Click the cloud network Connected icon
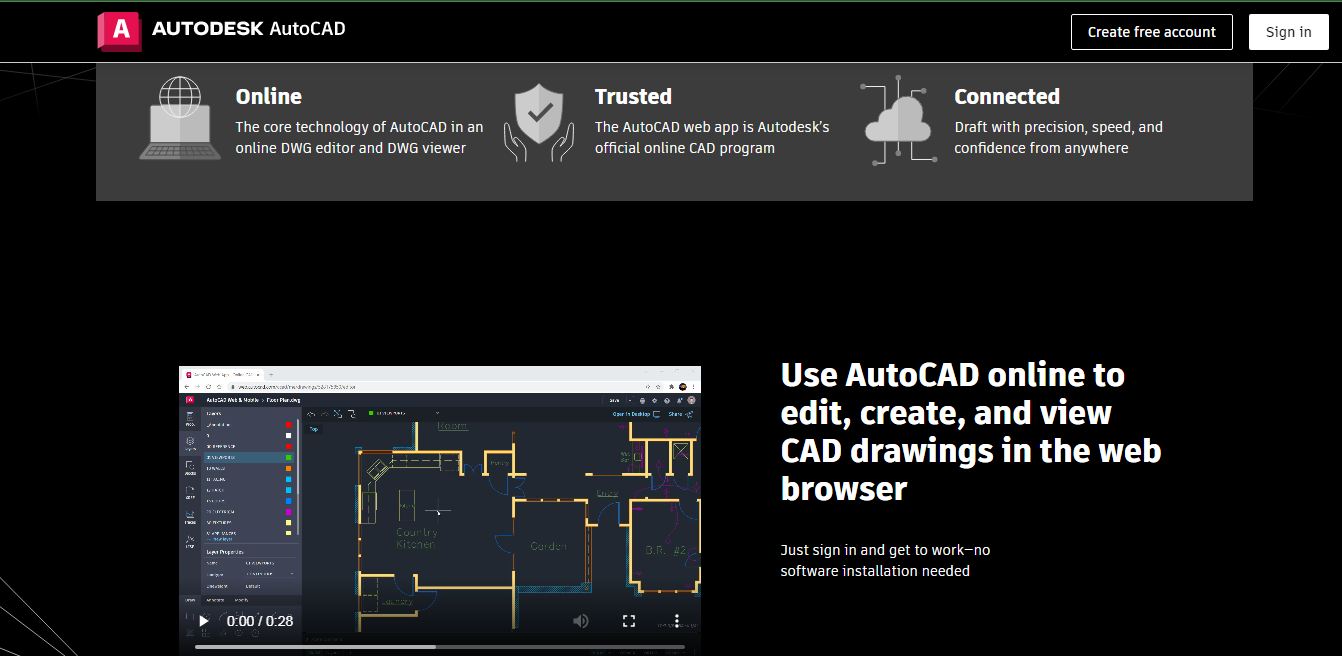 pyautogui.click(x=898, y=120)
